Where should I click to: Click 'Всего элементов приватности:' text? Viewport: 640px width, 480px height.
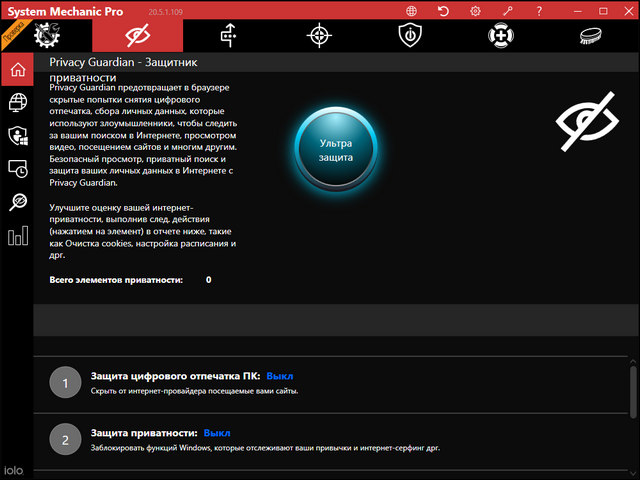[x=116, y=280]
